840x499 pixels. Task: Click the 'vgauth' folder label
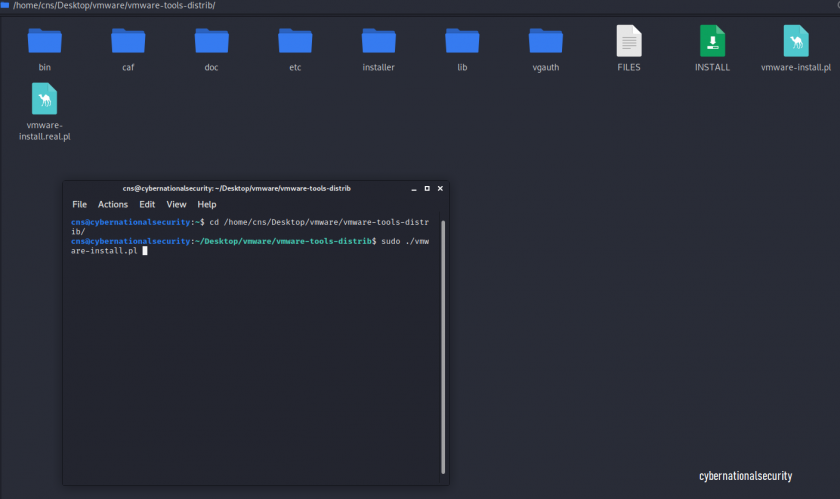[546, 68]
